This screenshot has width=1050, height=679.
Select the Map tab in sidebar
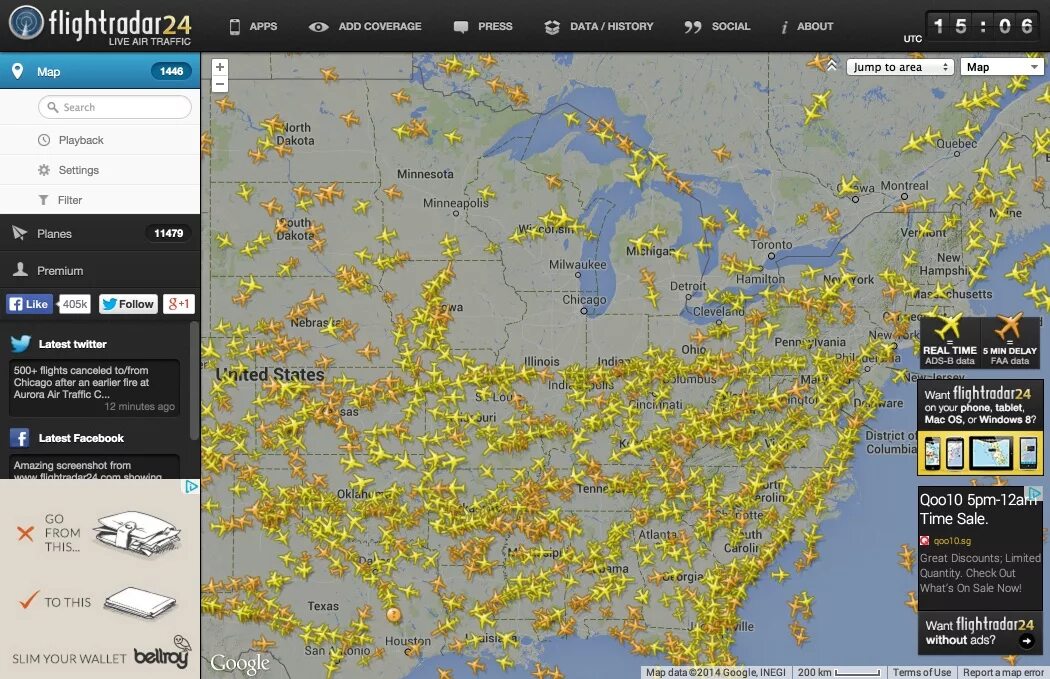click(100, 71)
